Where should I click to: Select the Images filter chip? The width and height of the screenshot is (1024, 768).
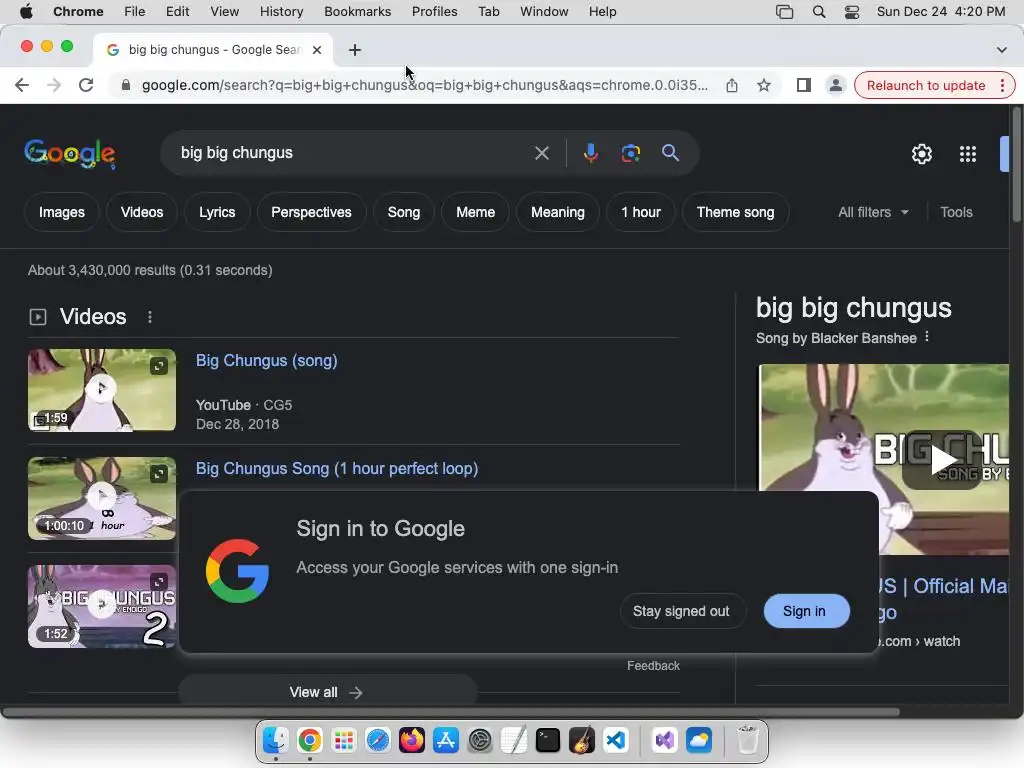pyautogui.click(x=61, y=212)
